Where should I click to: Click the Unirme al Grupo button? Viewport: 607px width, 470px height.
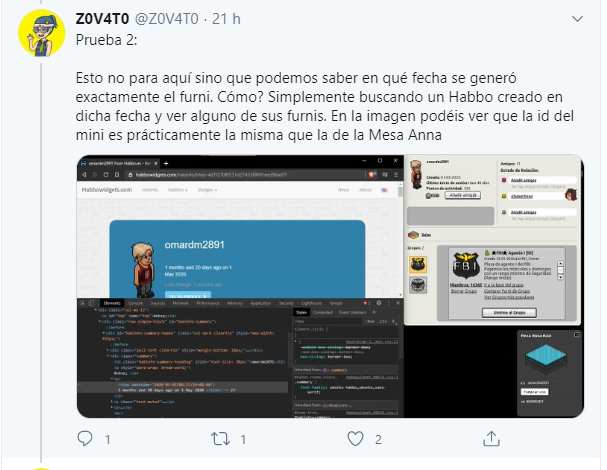point(509,312)
